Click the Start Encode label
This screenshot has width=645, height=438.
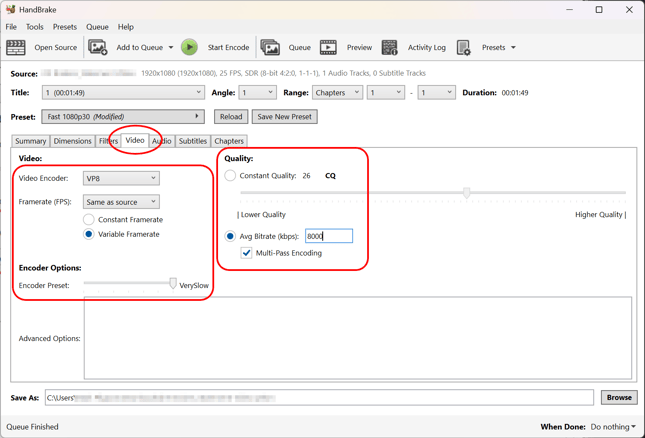click(x=228, y=47)
